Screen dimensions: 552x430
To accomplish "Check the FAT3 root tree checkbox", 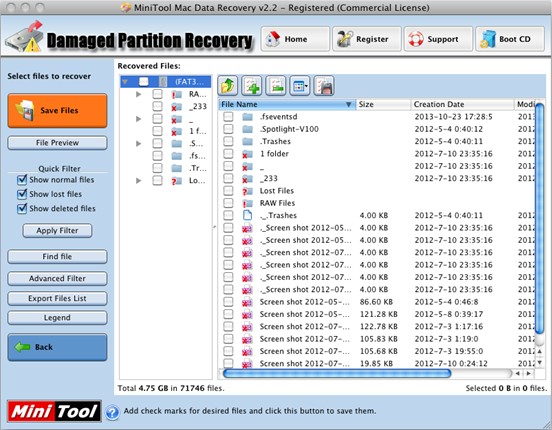I will point(143,82).
